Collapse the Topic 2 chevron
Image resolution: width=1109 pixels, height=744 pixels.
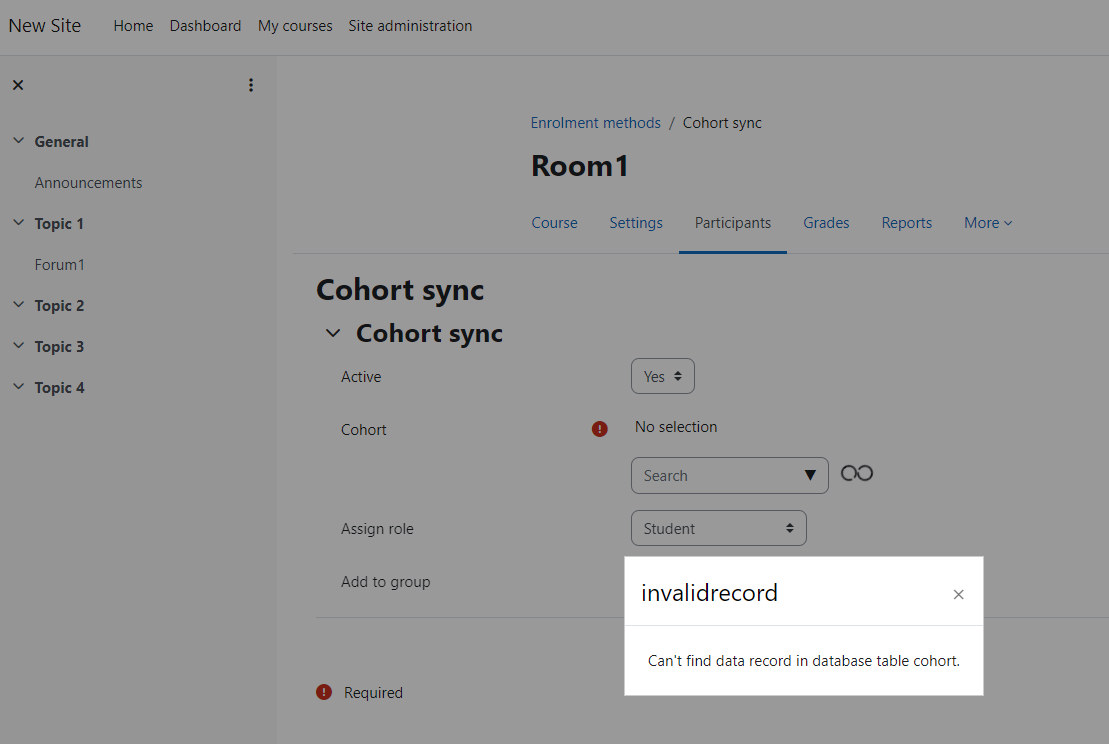(x=19, y=305)
